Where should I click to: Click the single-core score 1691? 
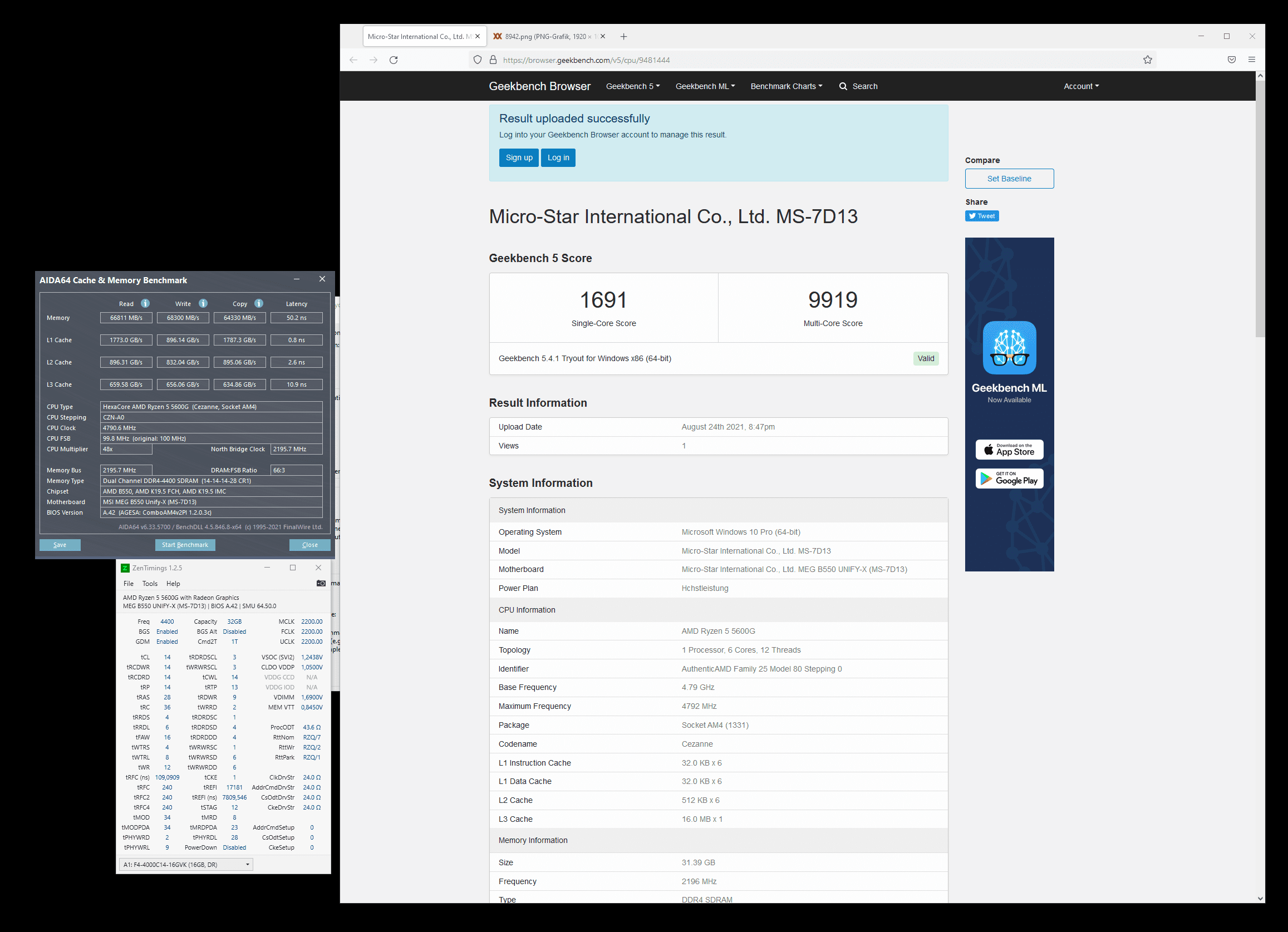click(x=604, y=300)
